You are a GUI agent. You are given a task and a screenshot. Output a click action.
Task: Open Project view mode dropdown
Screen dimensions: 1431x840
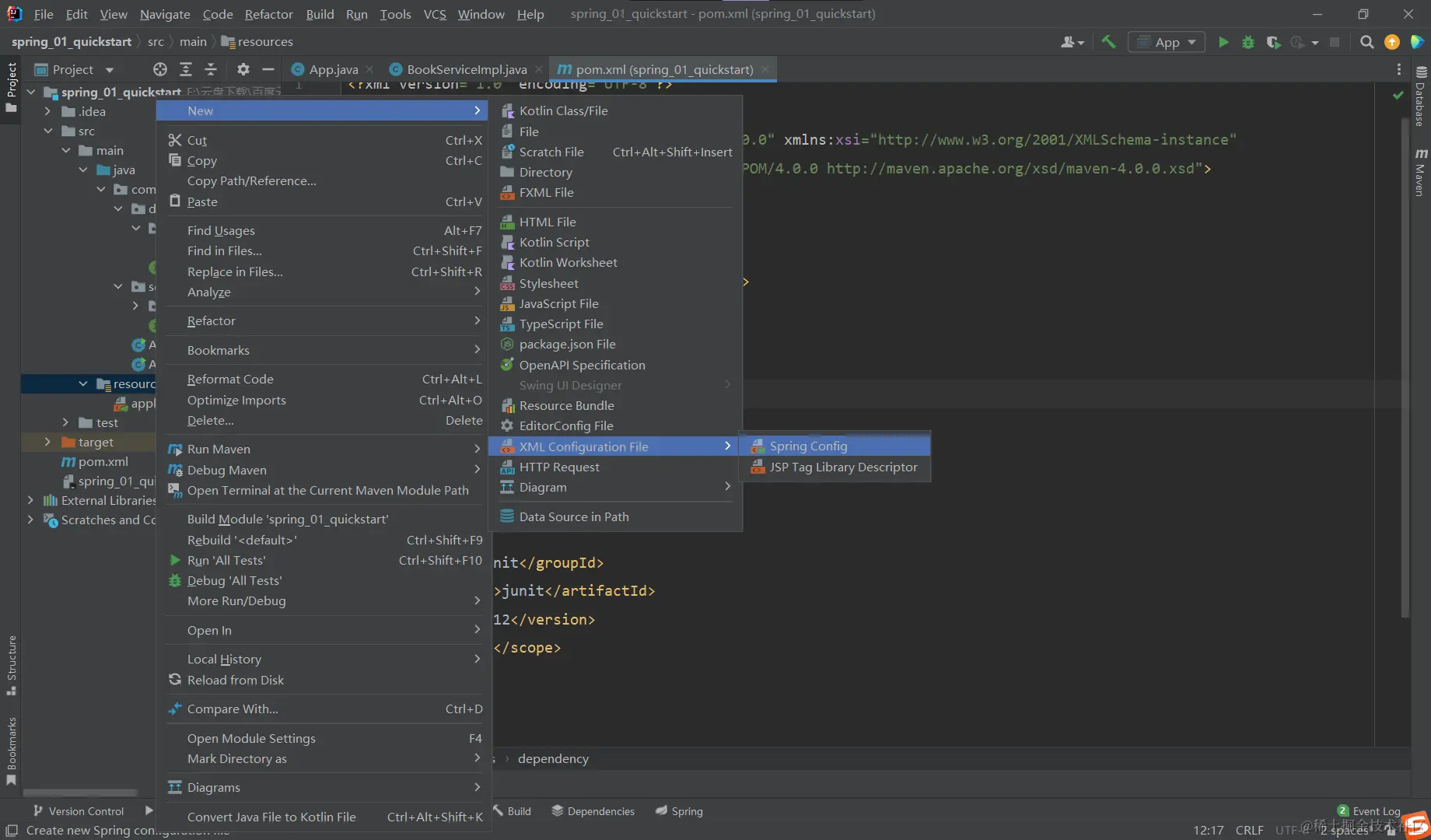pos(109,69)
